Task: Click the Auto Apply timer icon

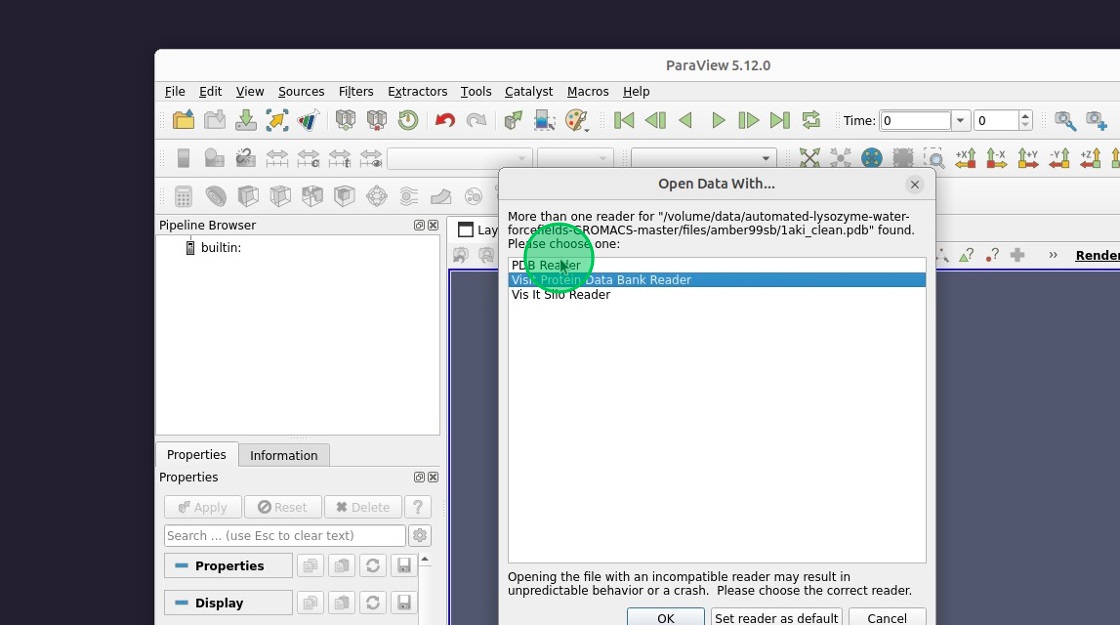Action: pyautogui.click(x=408, y=120)
